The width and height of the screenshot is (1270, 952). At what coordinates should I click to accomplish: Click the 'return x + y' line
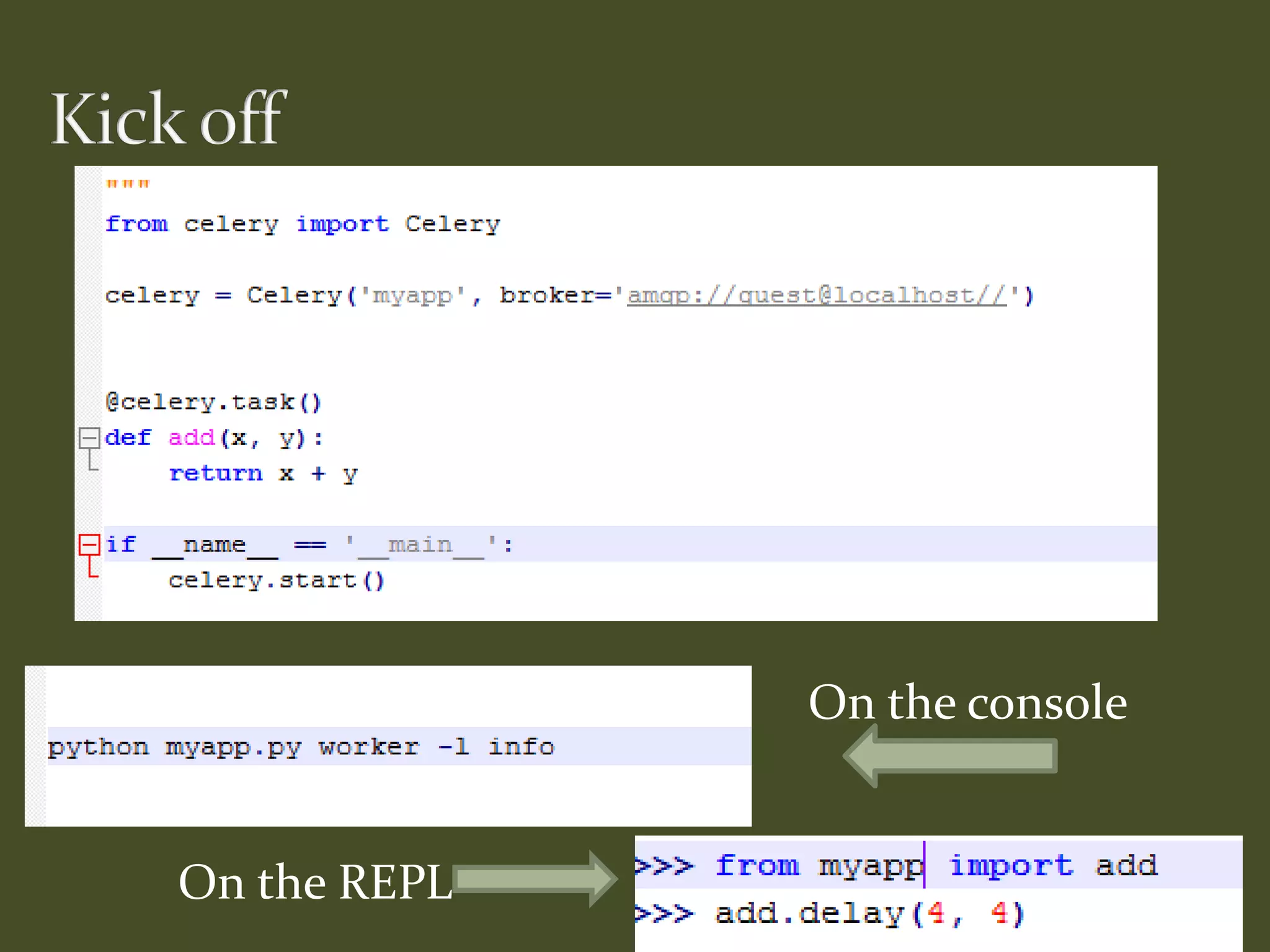(x=264, y=474)
